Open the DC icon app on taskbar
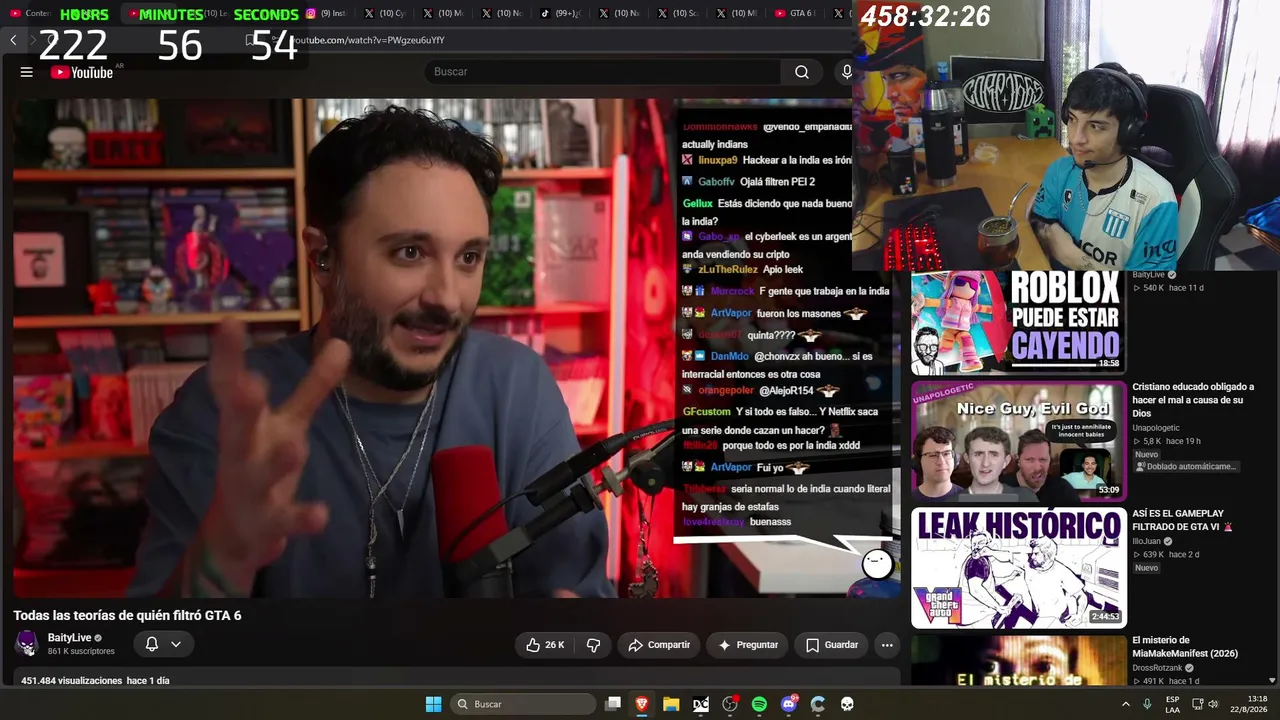Screen dimensions: 1280x720 tap(701, 704)
